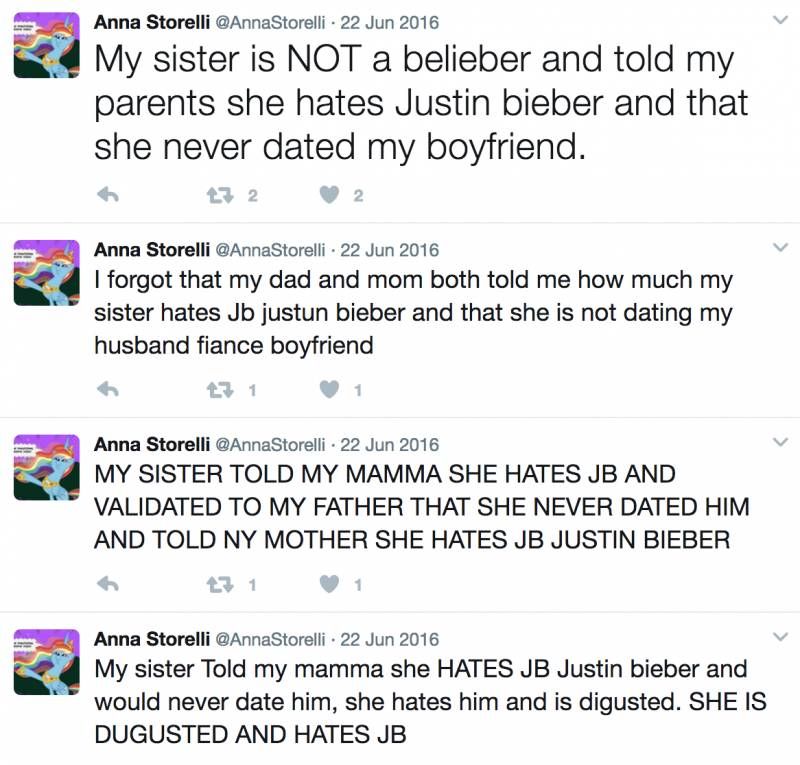This screenshot has height=765, width=800.
Task: Click the @AnnaStorelli handle on second tweet
Action: coord(270,250)
